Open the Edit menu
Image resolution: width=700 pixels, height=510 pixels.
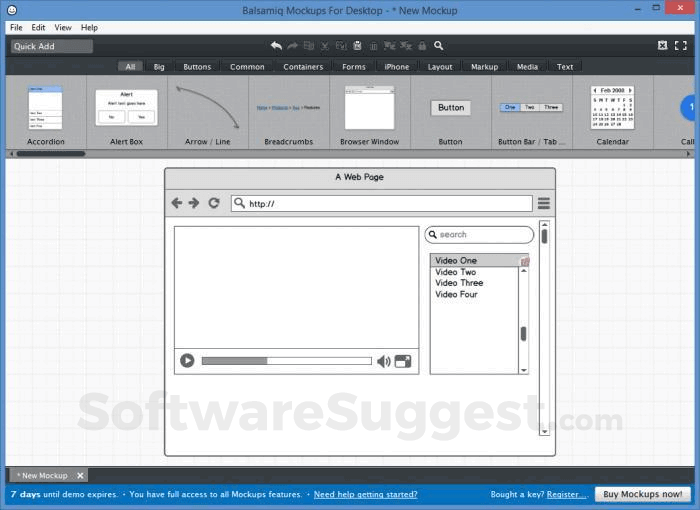click(38, 28)
